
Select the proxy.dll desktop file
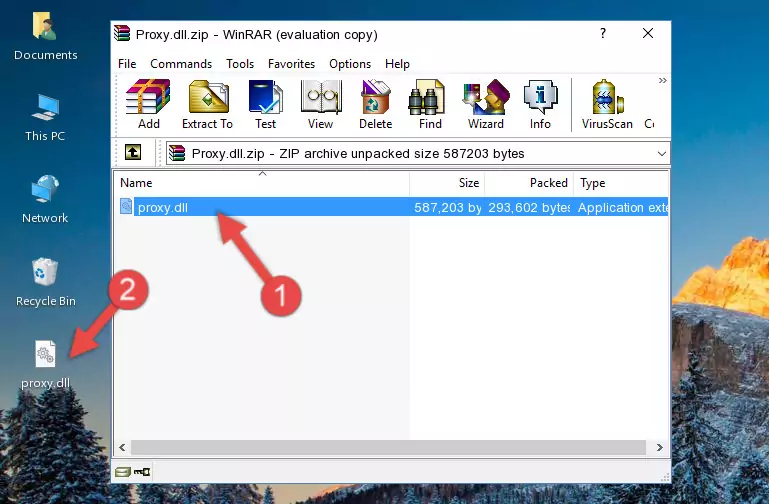(45, 365)
